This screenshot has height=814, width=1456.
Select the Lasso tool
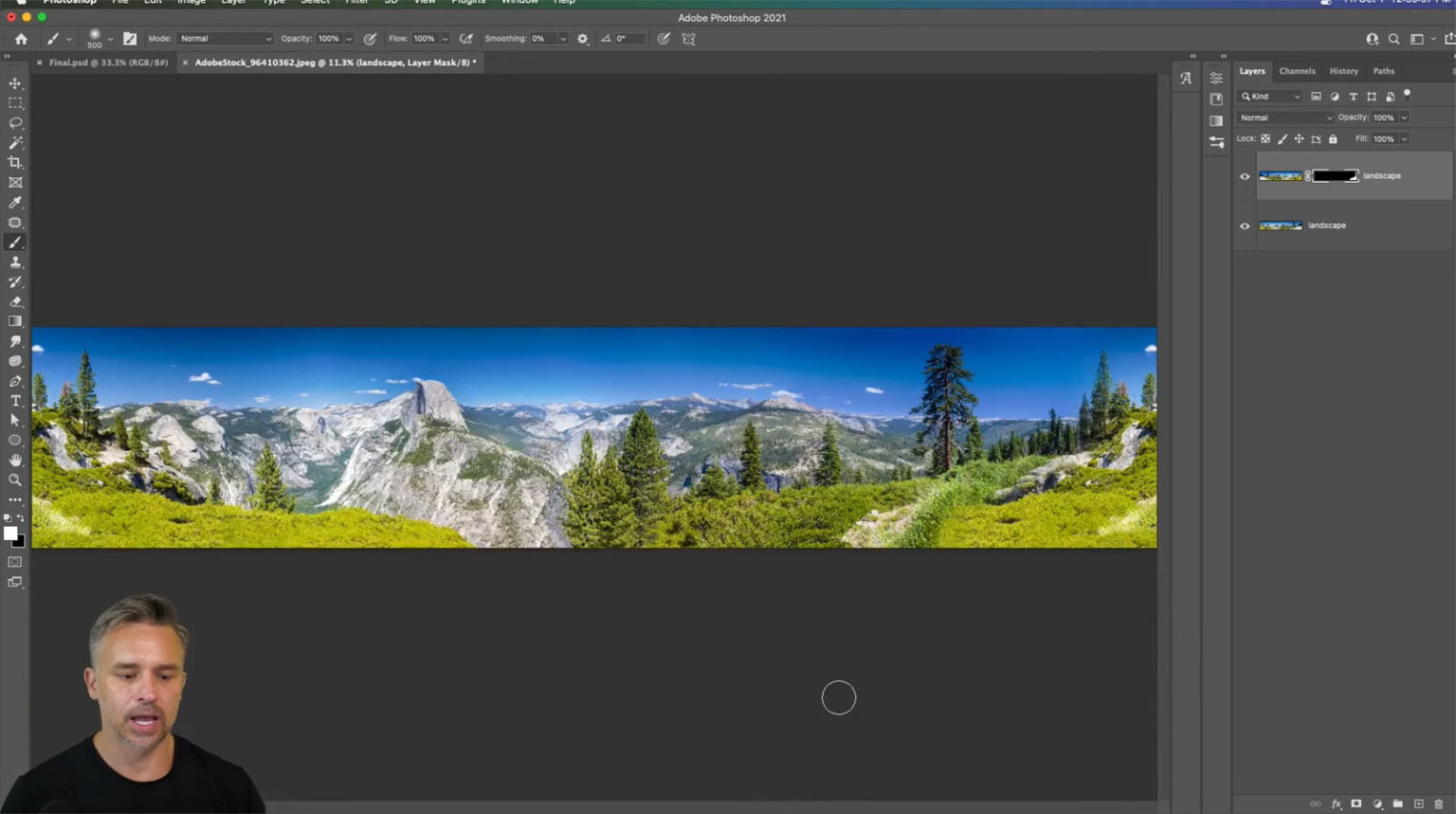tap(14, 123)
